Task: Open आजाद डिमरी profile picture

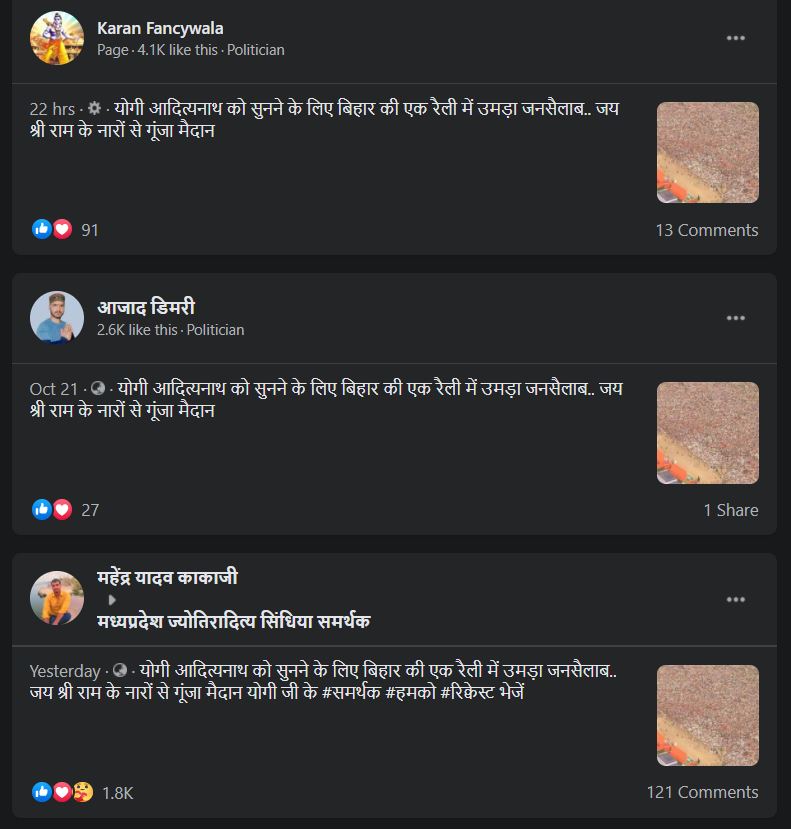Action: coord(56,318)
